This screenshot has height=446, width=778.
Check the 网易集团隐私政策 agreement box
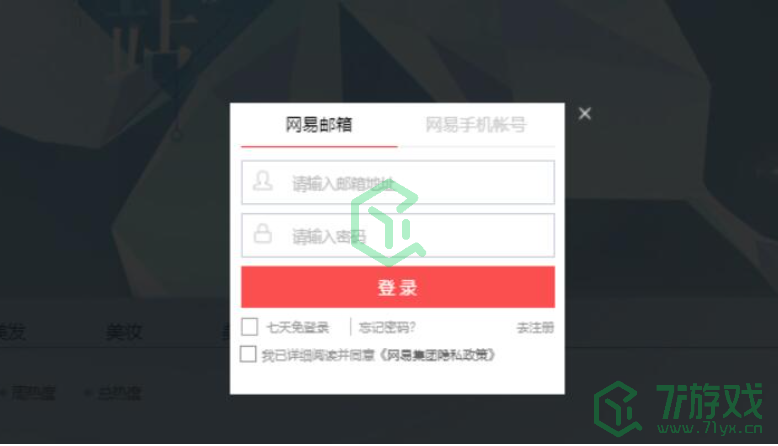248,354
